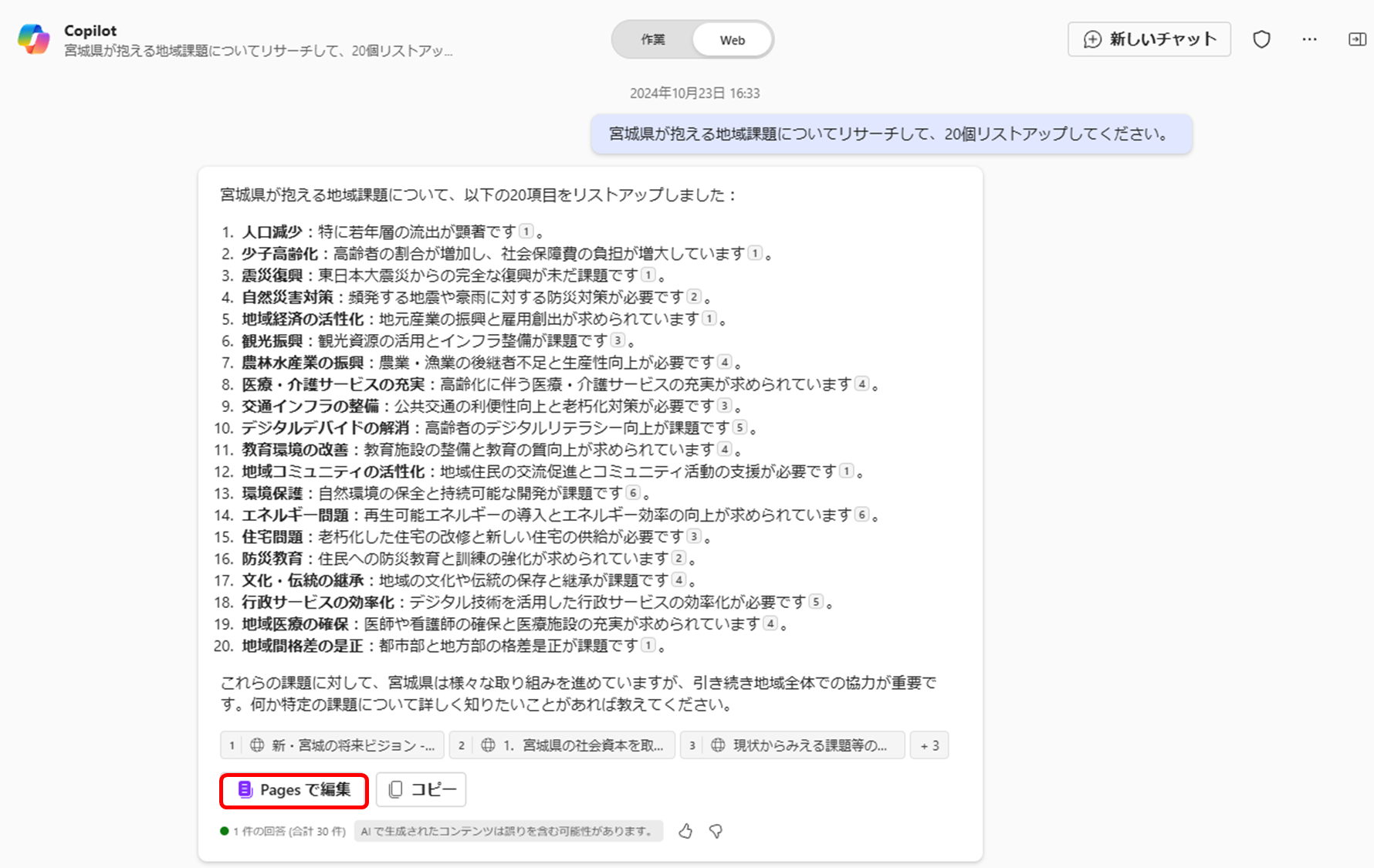Click the intro sentence about 20項目
Viewport: 1374px width, 868px height.
coord(479,195)
